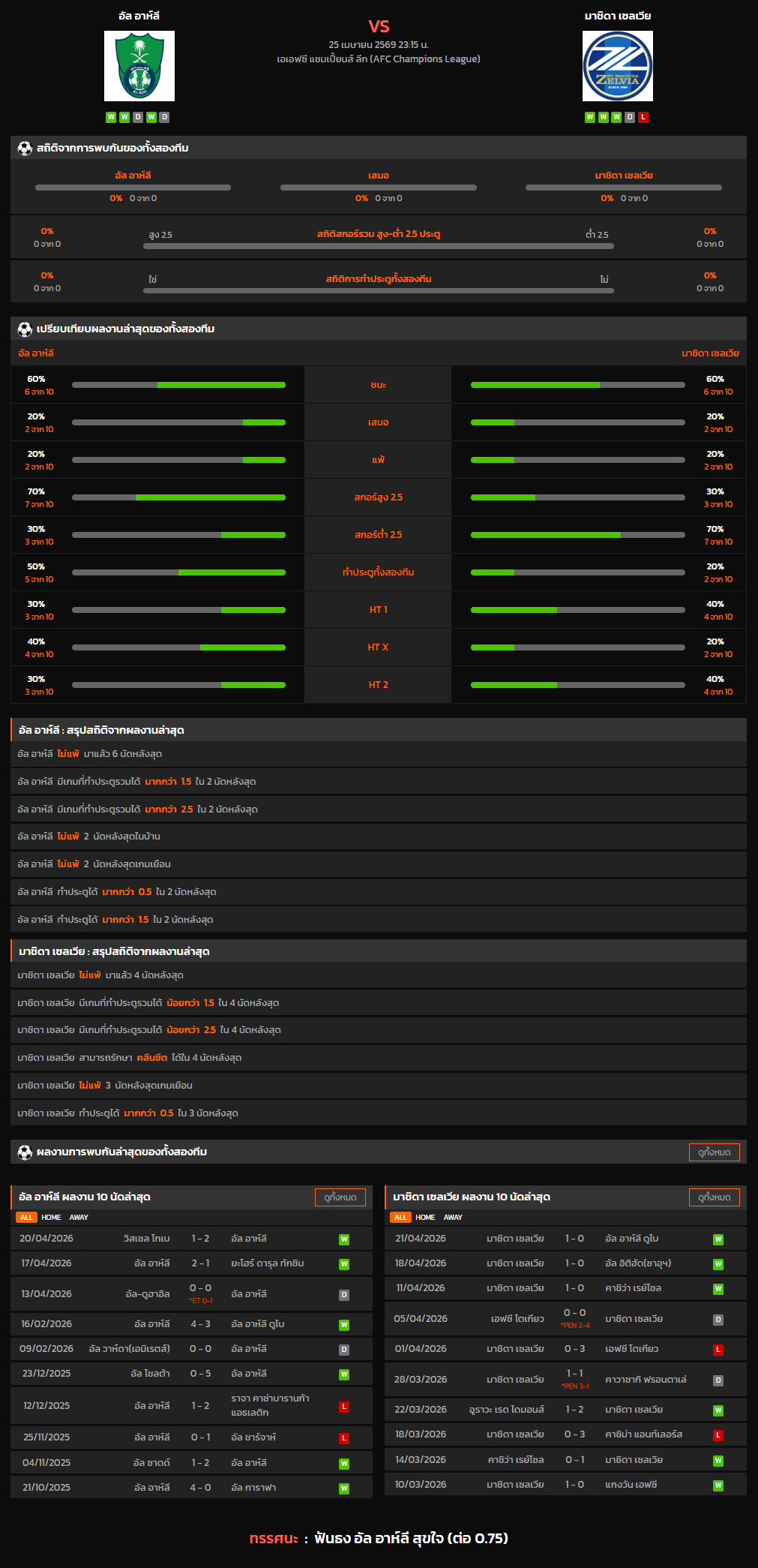
Task: Click gray D result badge for 05/04/2026 match
Action: [x=718, y=1320]
